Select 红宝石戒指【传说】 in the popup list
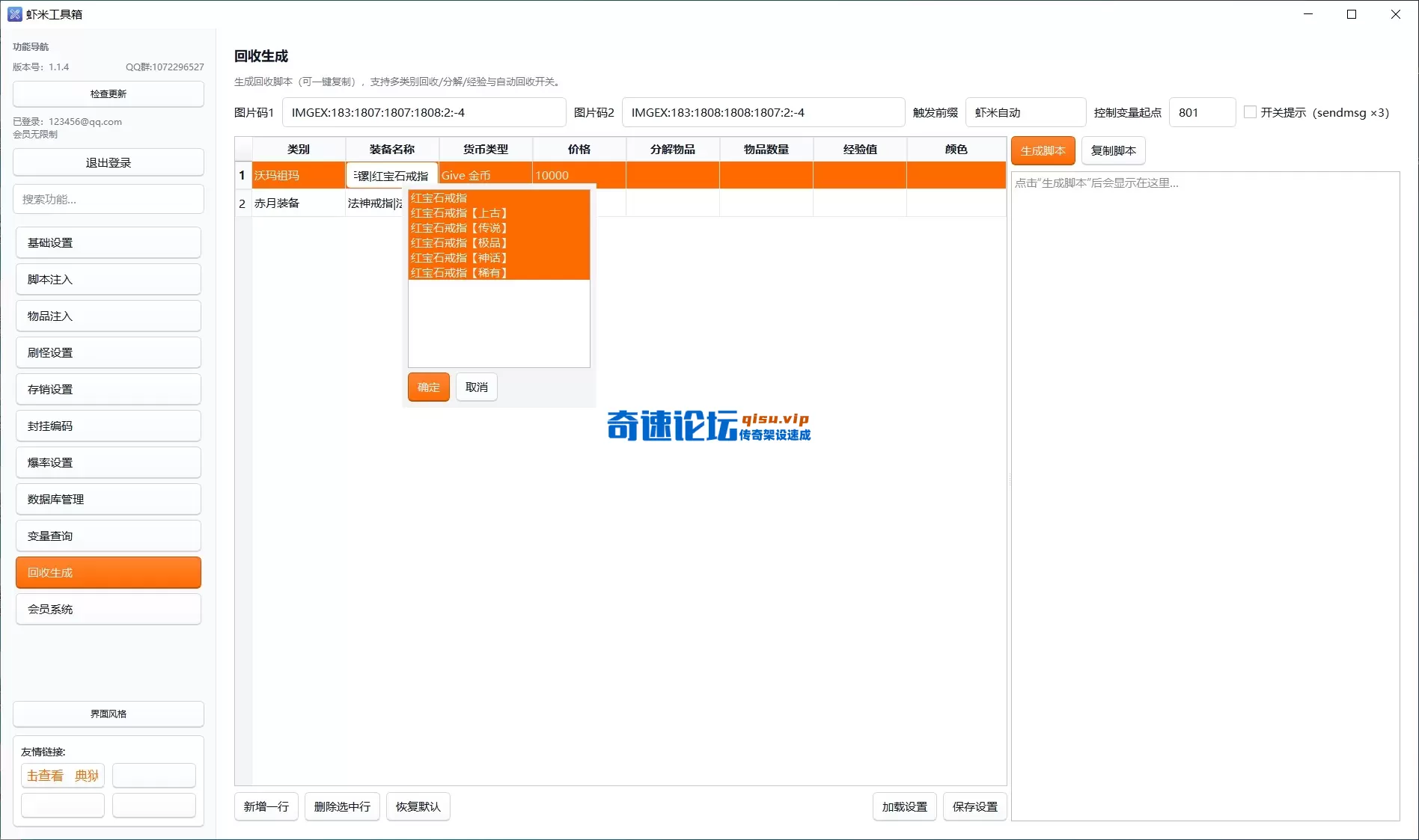Image resolution: width=1419 pixels, height=840 pixels. pos(459,228)
